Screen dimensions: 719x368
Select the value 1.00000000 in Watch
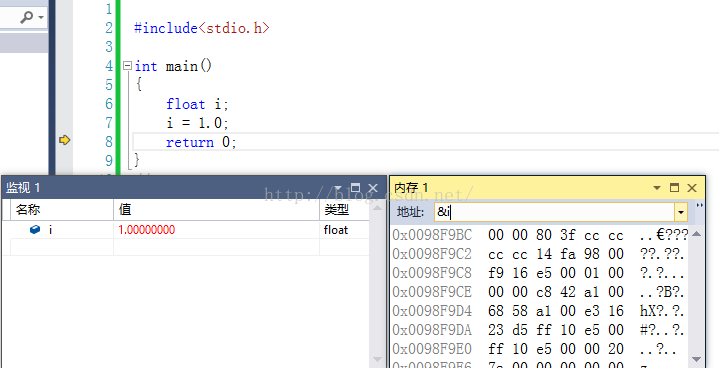pos(147,230)
